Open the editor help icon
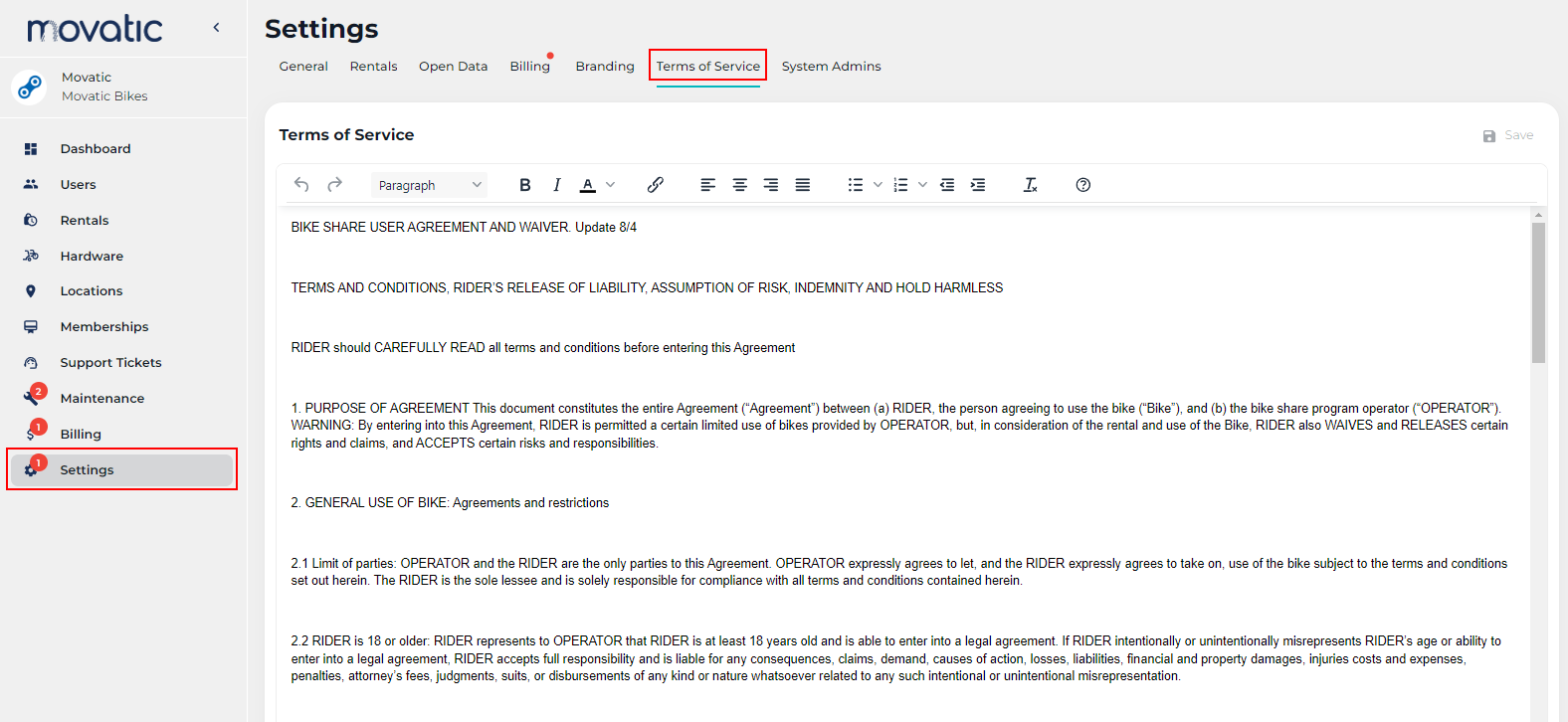The image size is (1568, 722). tap(1083, 185)
